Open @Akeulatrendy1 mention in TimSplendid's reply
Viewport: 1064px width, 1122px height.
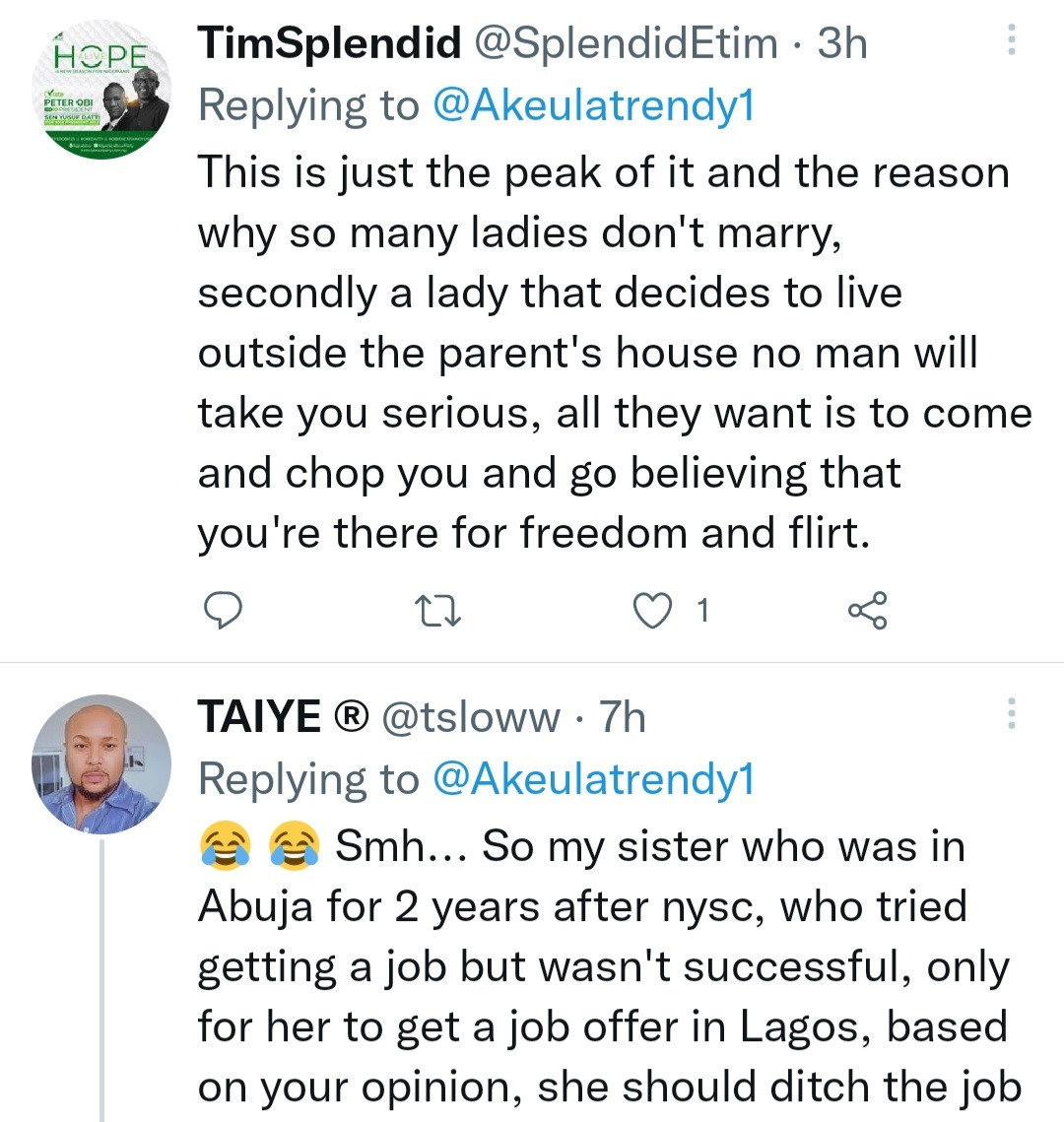click(593, 105)
